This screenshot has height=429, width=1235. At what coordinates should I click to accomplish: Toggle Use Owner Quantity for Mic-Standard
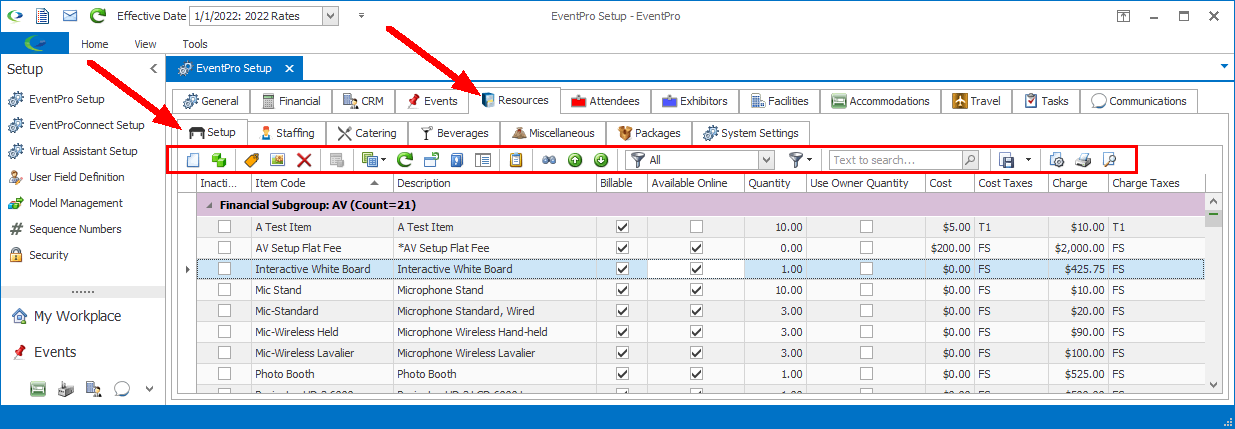click(866, 311)
